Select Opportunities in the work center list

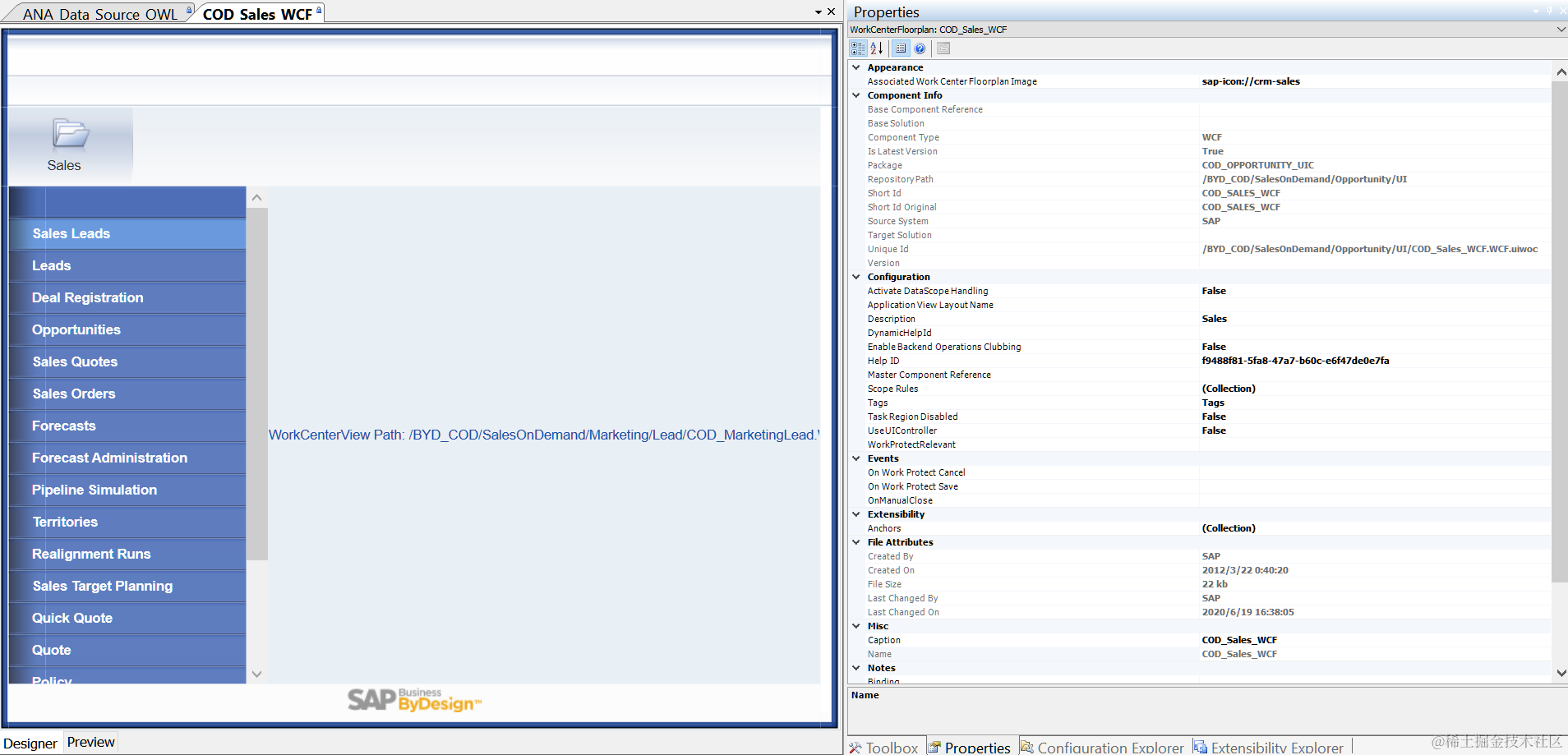coord(127,330)
